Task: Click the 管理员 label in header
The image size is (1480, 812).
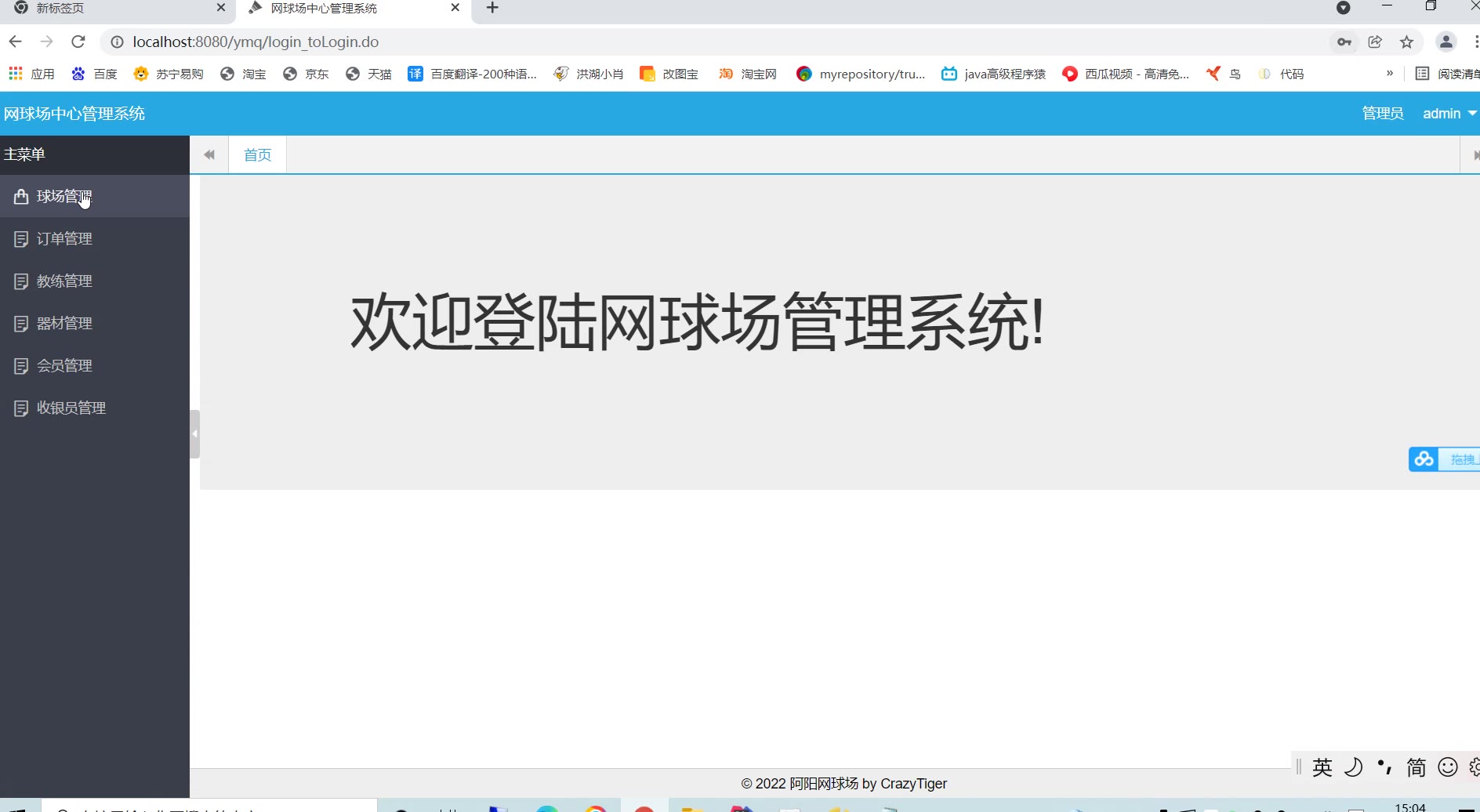Action: pyautogui.click(x=1383, y=114)
